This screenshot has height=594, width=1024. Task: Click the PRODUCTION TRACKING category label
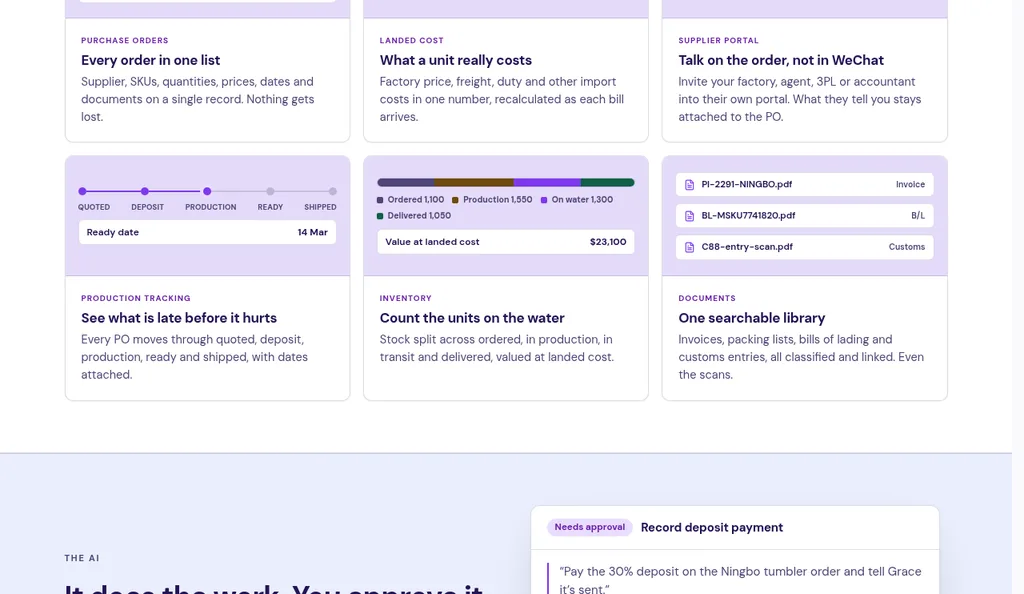pyautogui.click(x=136, y=298)
